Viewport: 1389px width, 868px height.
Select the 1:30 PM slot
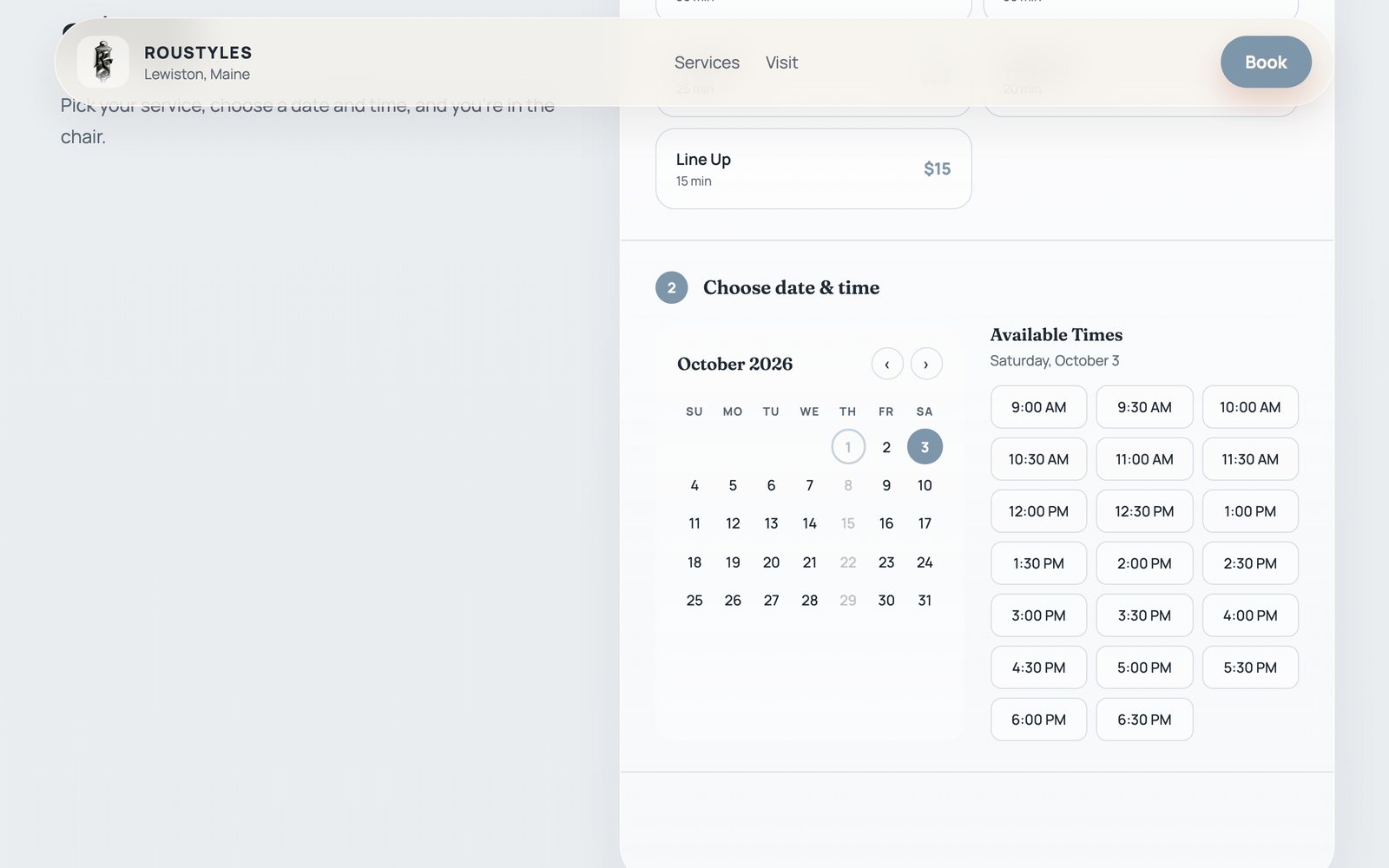click(x=1038, y=563)
